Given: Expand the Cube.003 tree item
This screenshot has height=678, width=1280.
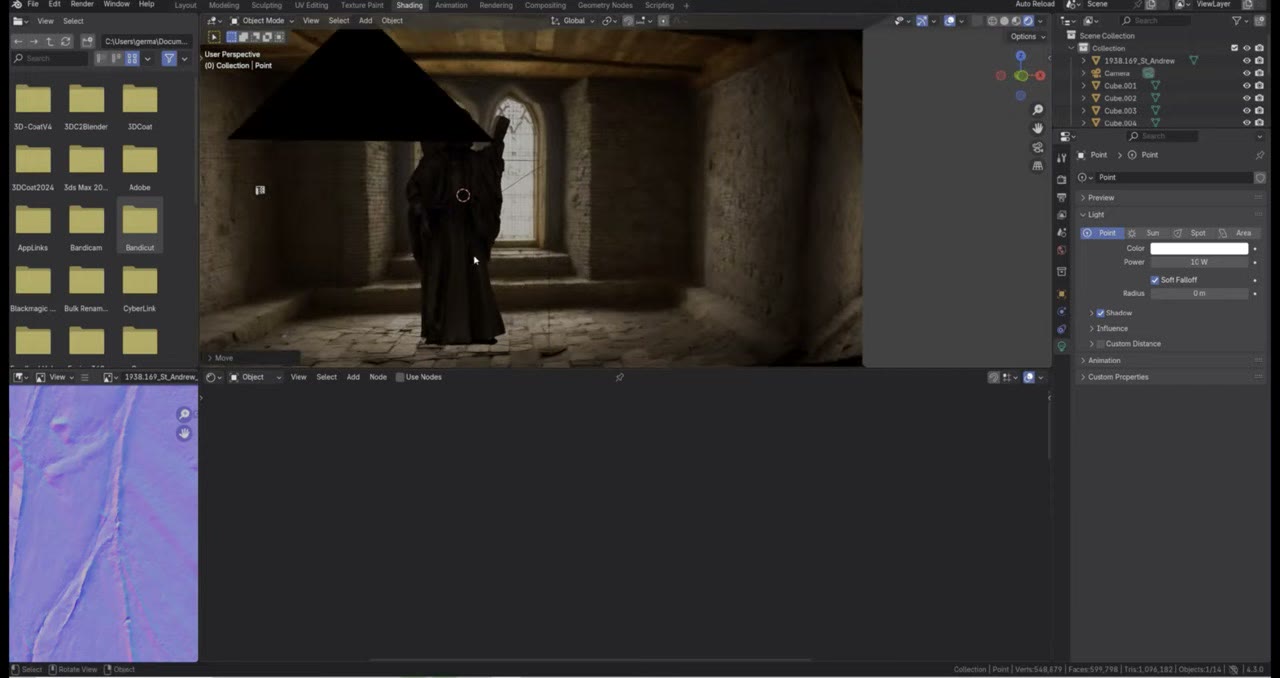Looking at the screenshot, I should pyautogui.click(x=1083, y=110).
